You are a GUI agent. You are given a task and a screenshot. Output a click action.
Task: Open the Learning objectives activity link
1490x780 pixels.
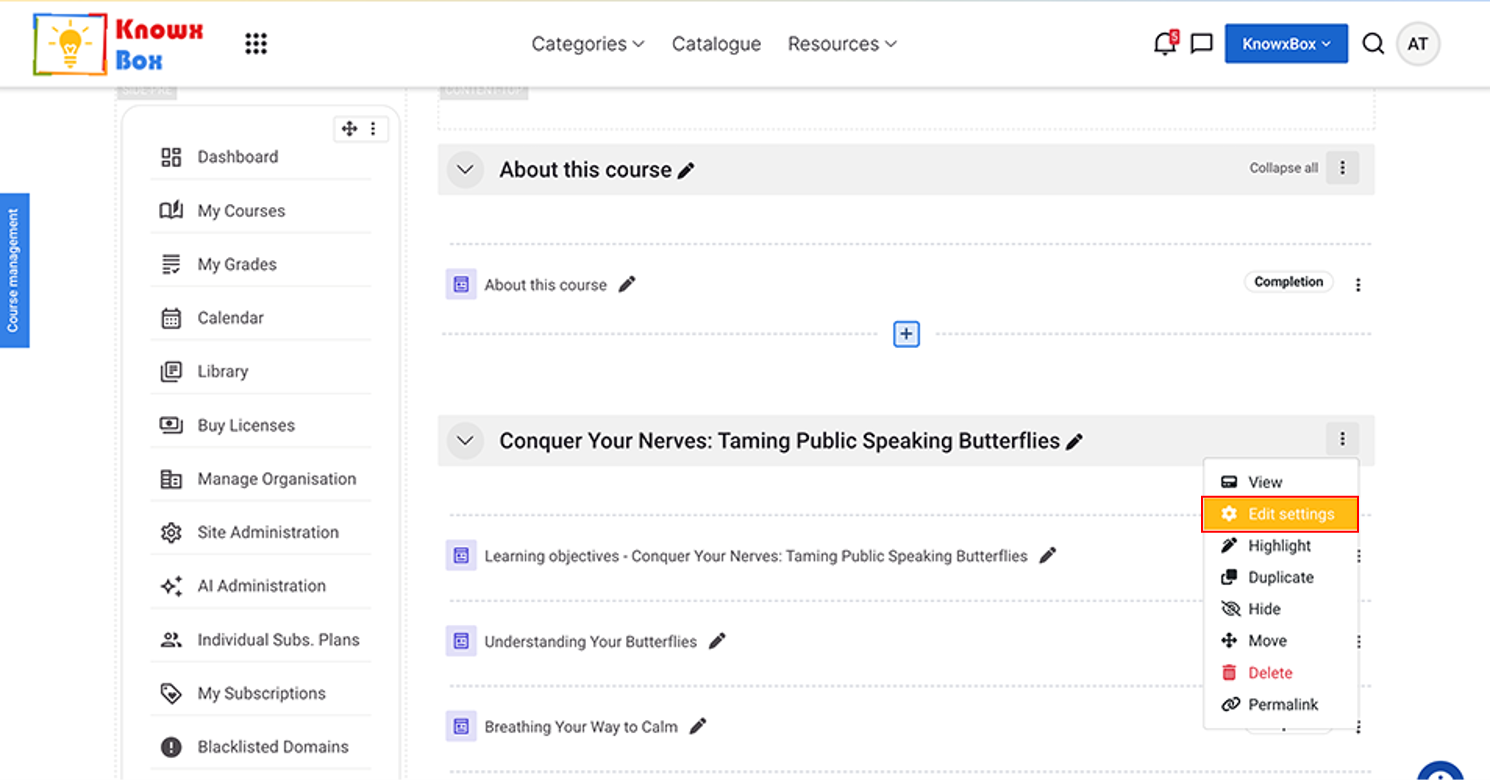click(x=756, y=556)
